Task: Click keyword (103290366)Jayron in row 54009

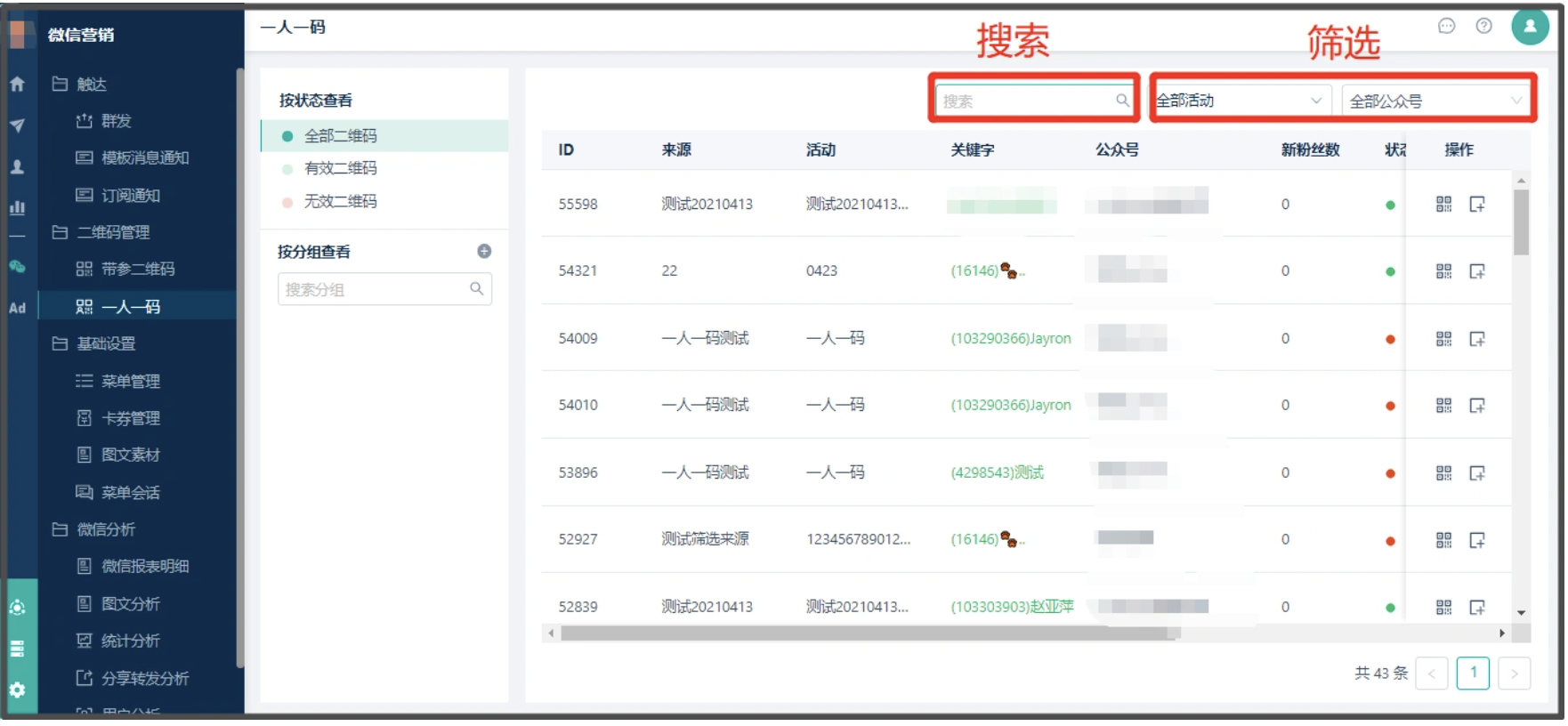Action: tap(1010, 338)
